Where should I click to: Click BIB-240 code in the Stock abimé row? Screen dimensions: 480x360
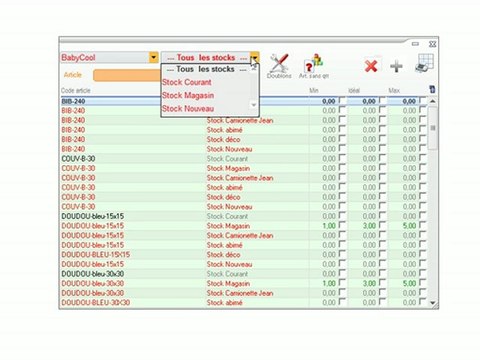point(73,130)
